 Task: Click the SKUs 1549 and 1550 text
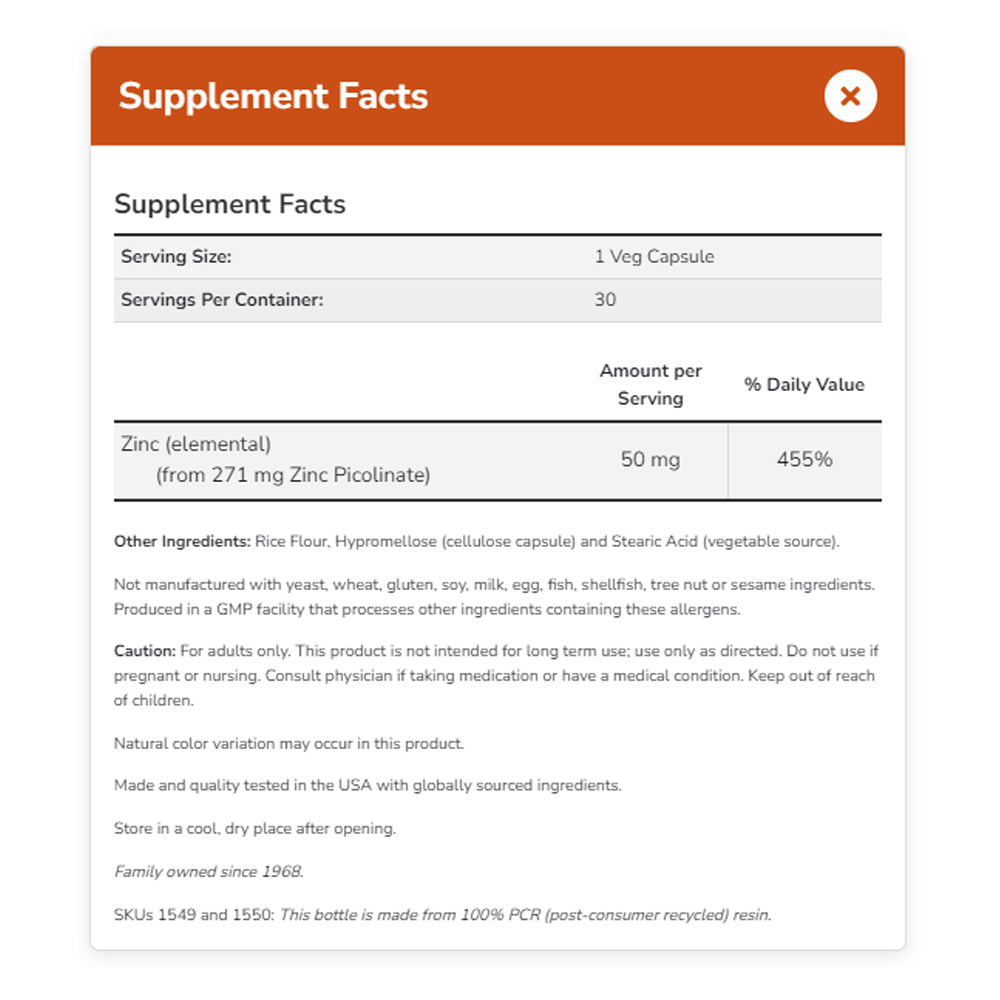(x=192, y=915)
